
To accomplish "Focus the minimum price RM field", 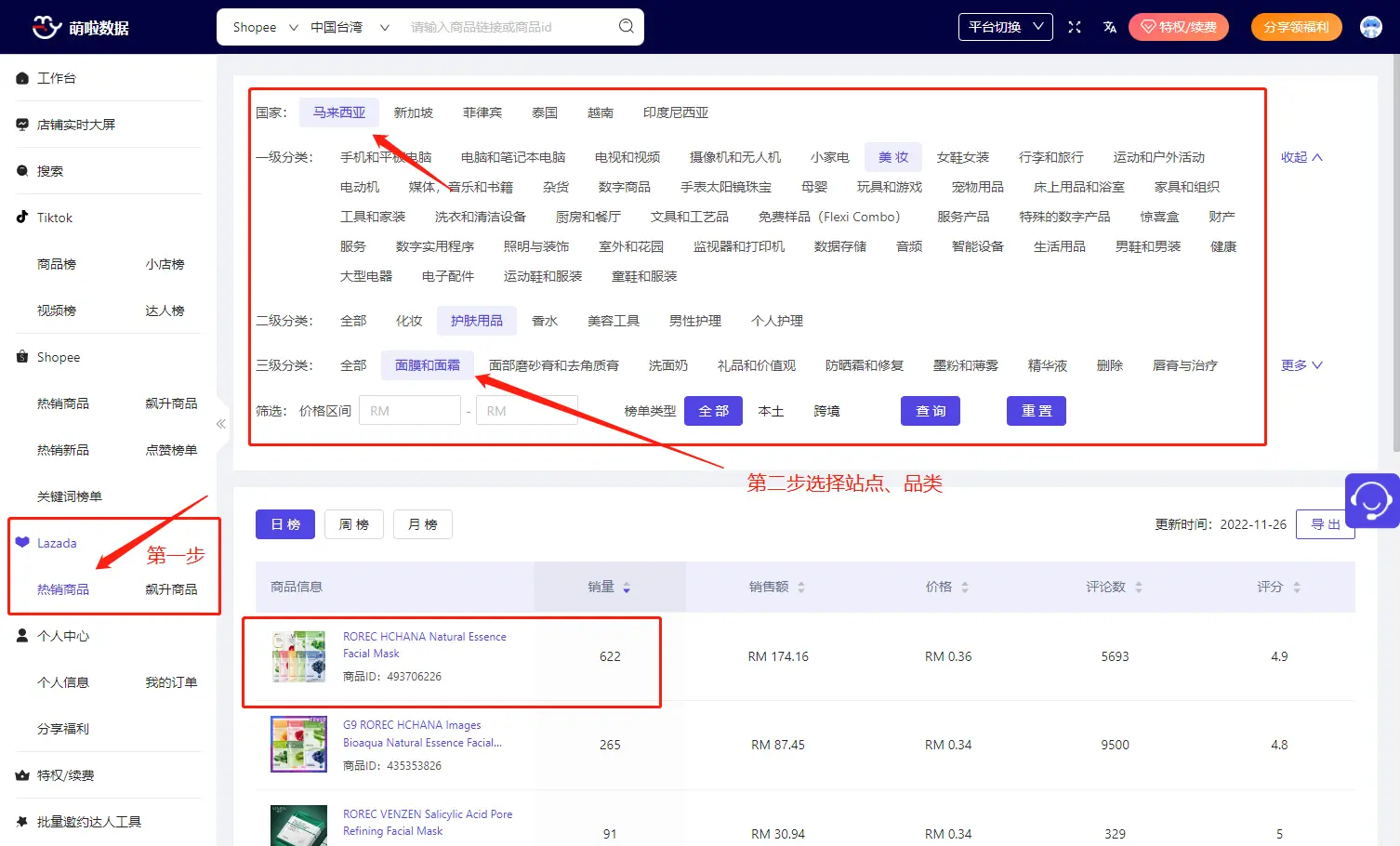I will tap(410, 411).
